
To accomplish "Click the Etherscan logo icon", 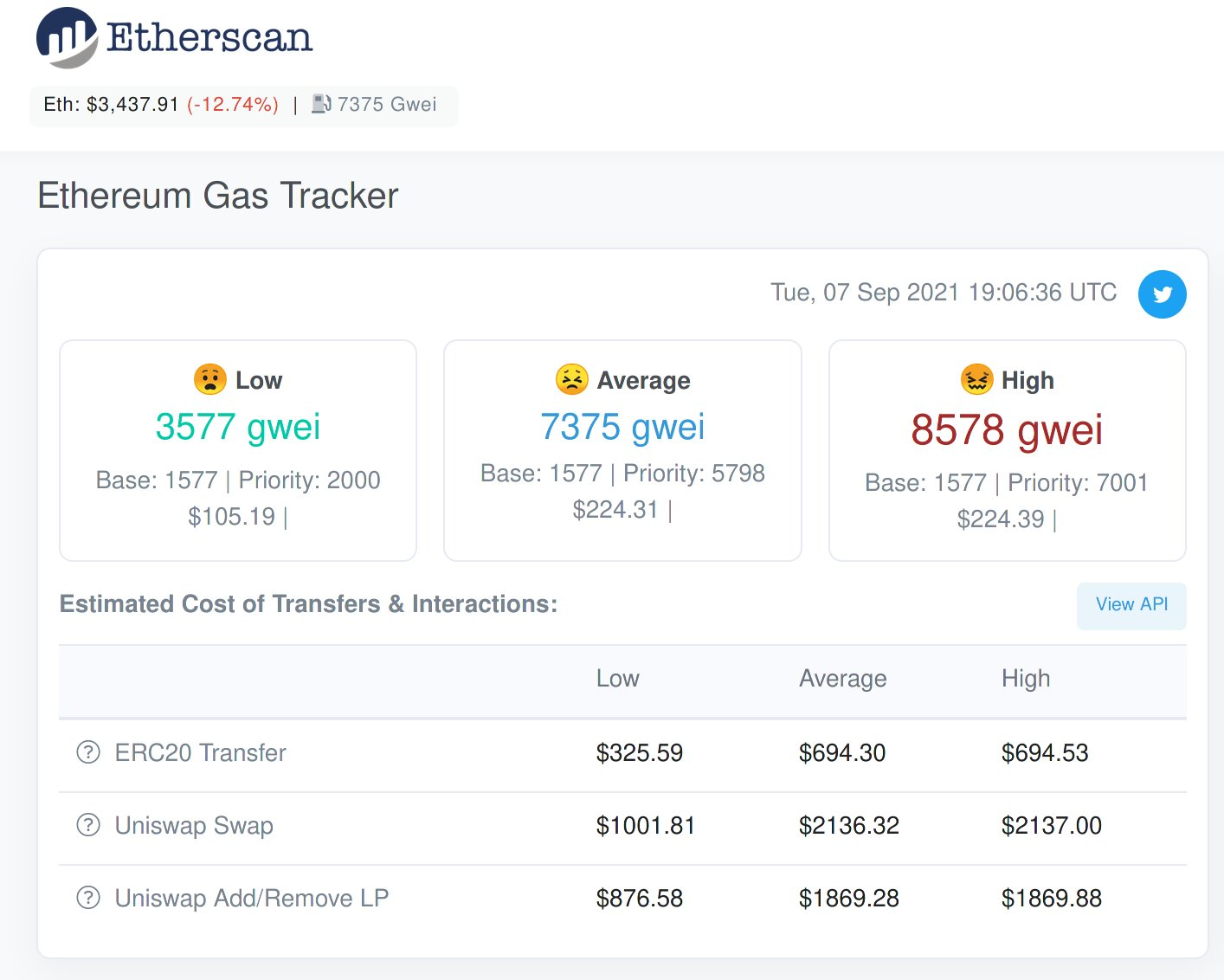I will (x=67, y=38).
